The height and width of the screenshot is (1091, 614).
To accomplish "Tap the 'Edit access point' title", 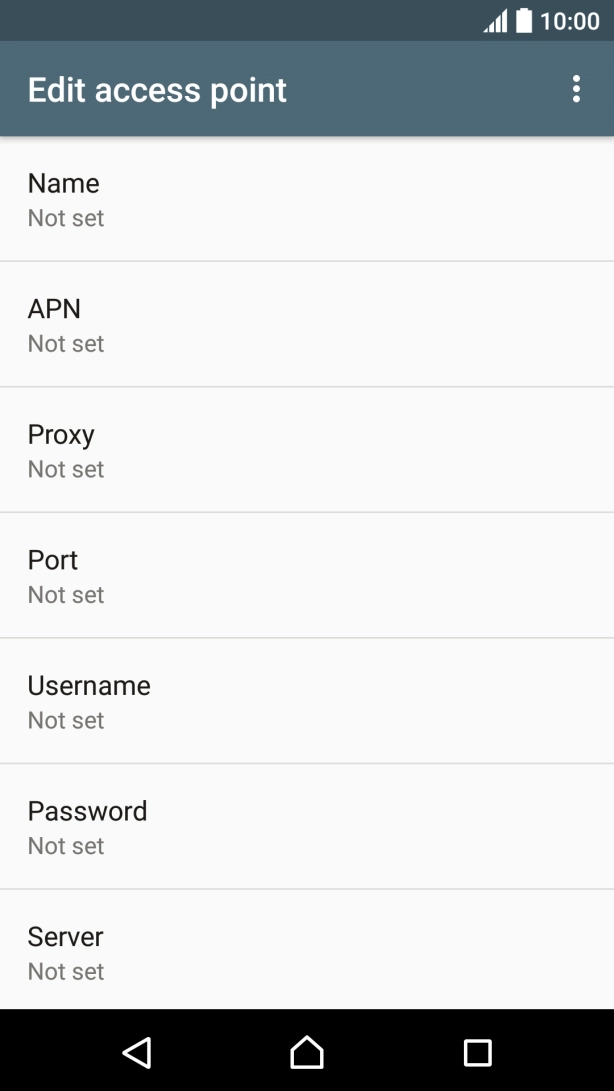I will point(157,90).
